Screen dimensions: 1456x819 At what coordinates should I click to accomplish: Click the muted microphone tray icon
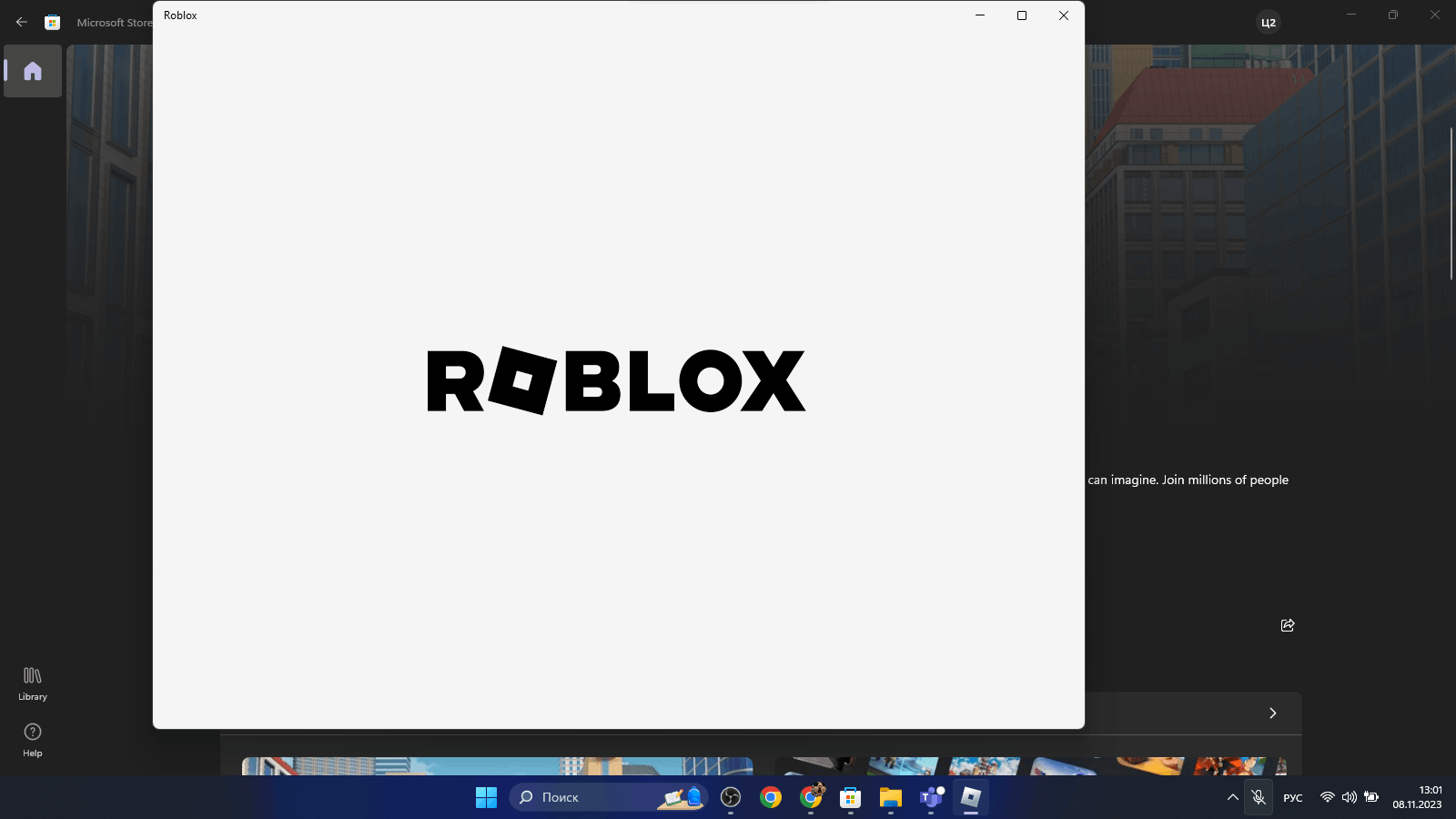(1259, 798)
